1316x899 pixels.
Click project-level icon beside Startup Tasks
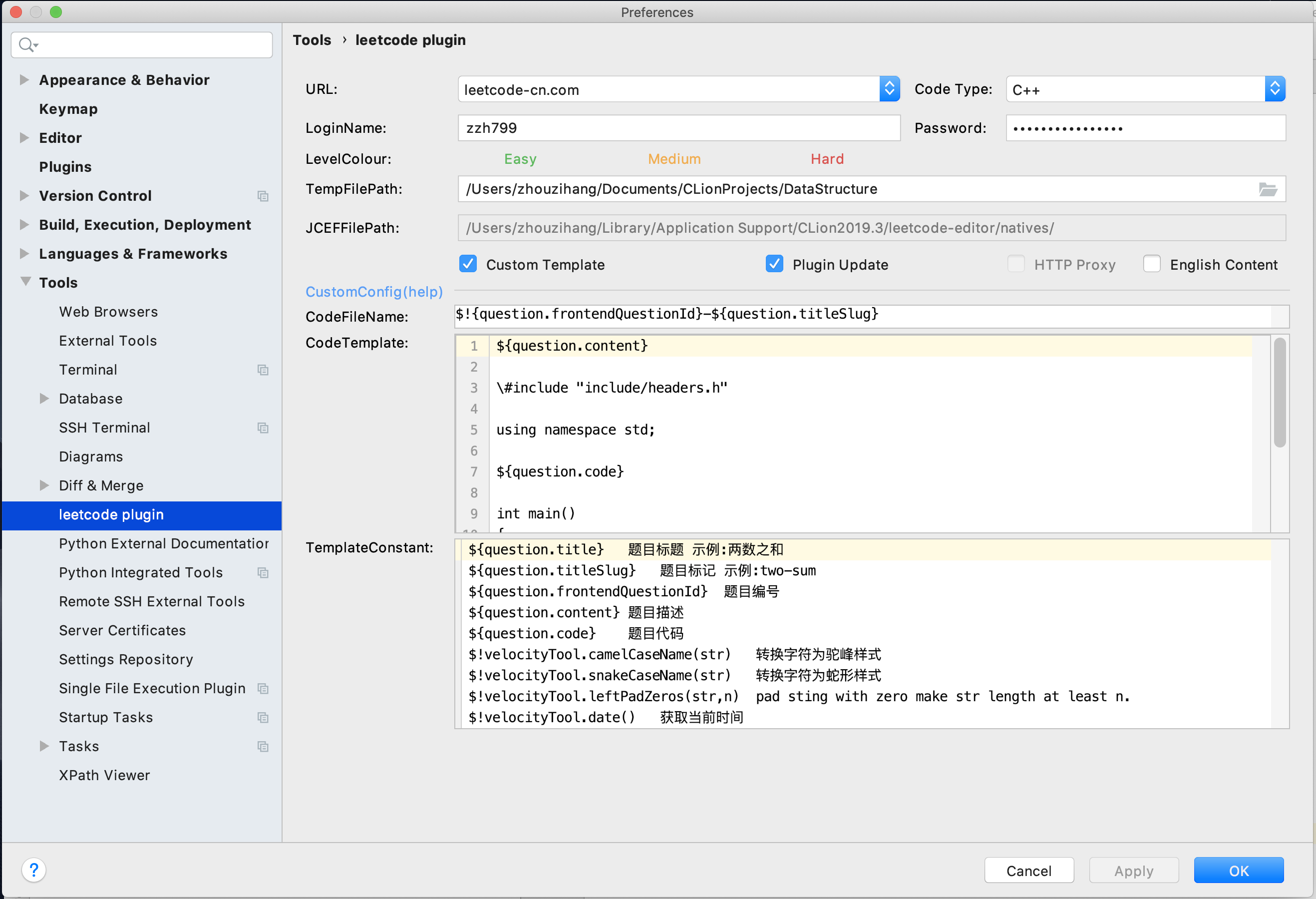(263, 717)
